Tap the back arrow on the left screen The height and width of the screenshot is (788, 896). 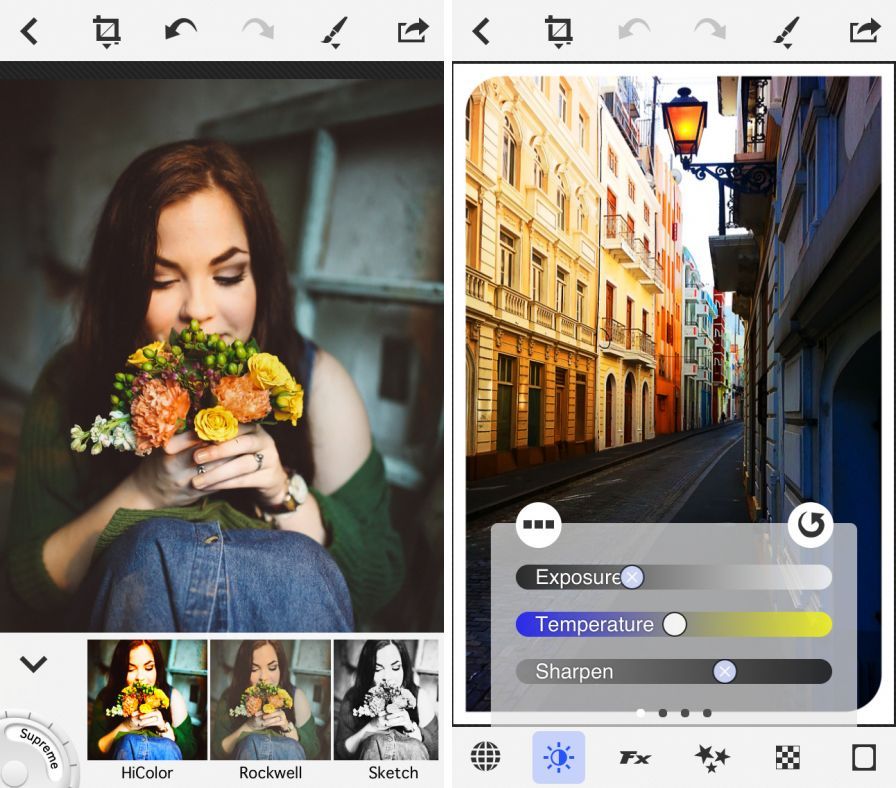29,32
